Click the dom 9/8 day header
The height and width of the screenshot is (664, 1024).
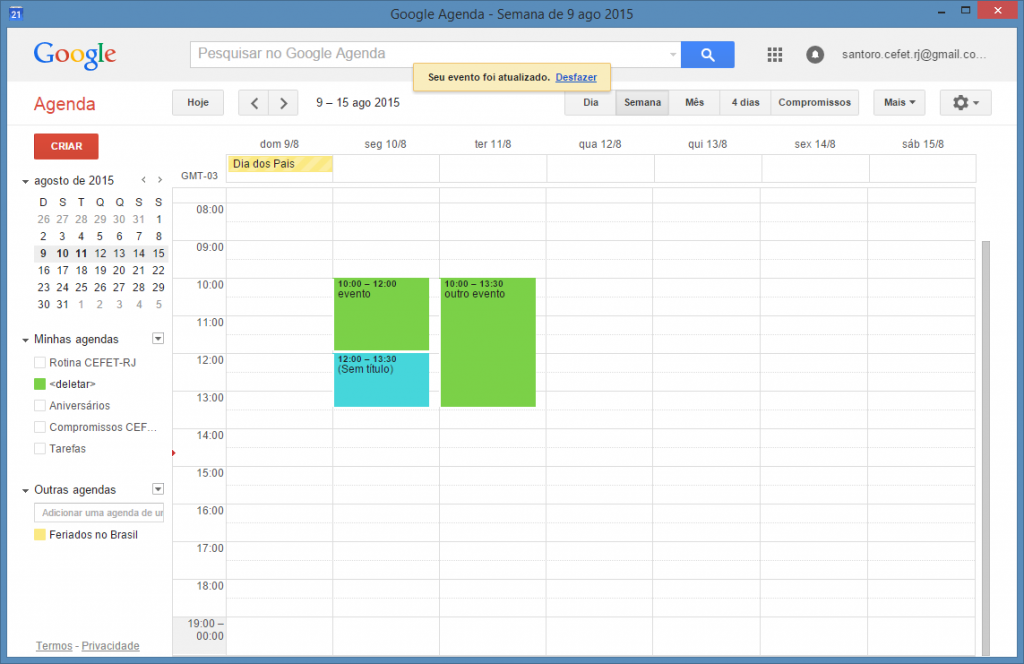pos(279,144)
